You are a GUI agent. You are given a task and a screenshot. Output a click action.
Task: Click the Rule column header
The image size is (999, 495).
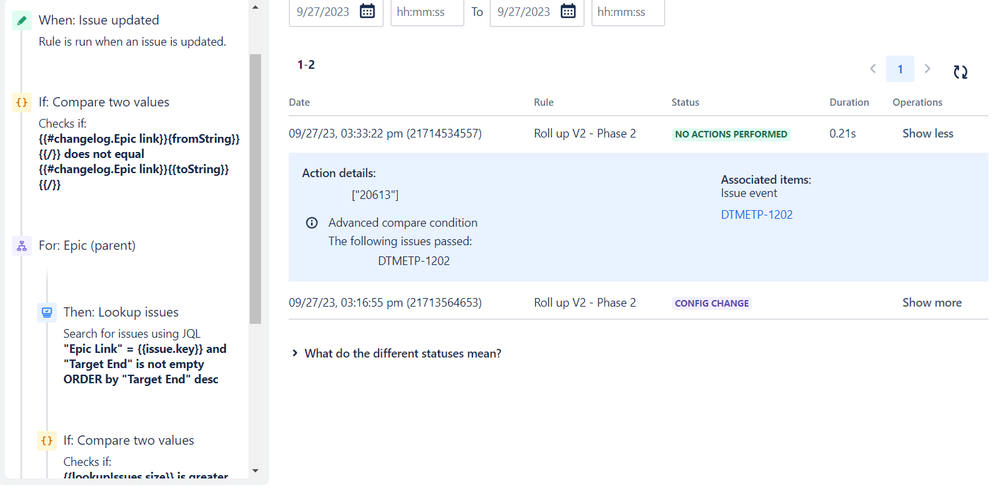click(543, 103)
